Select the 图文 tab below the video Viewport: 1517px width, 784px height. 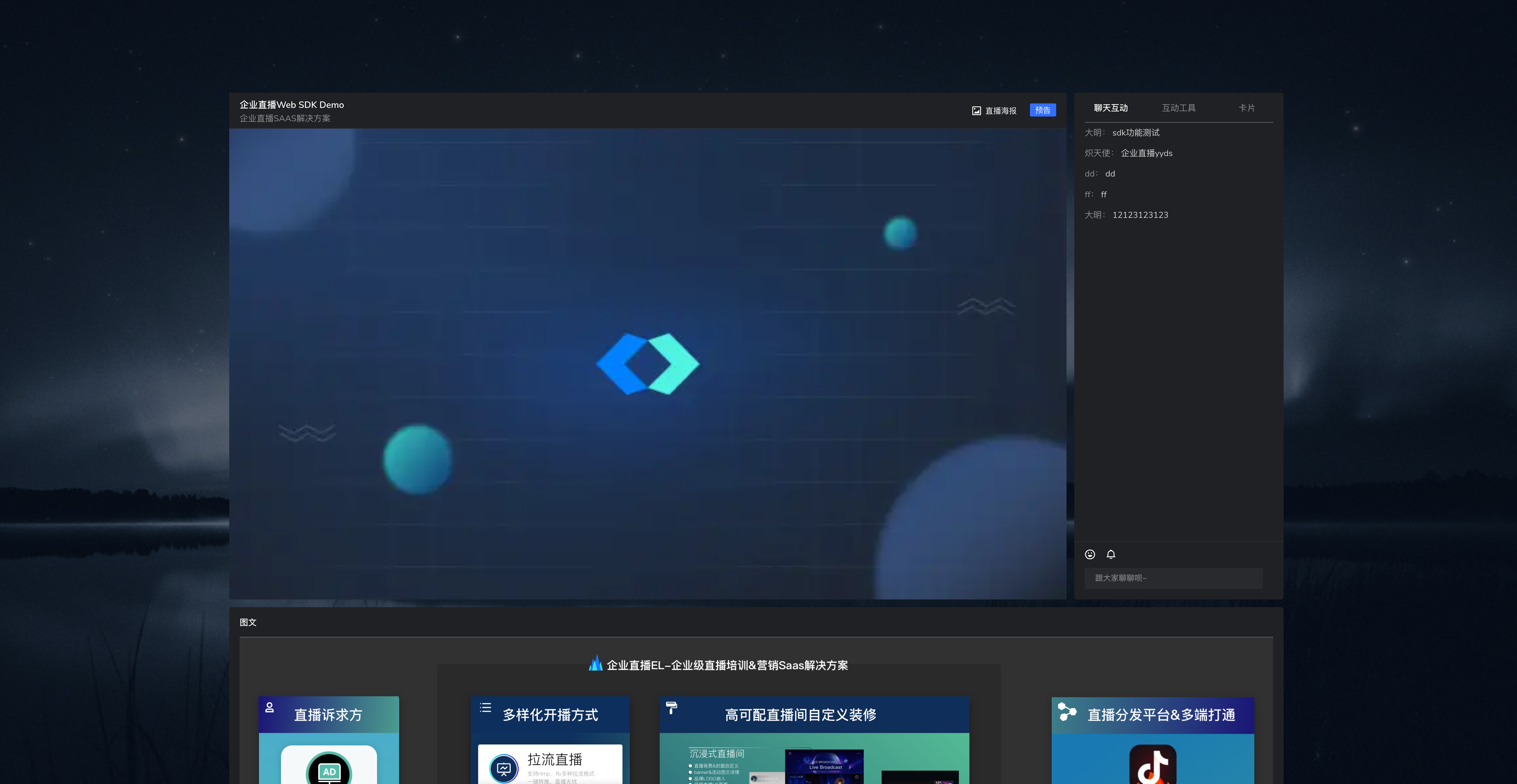coord(248,622)
